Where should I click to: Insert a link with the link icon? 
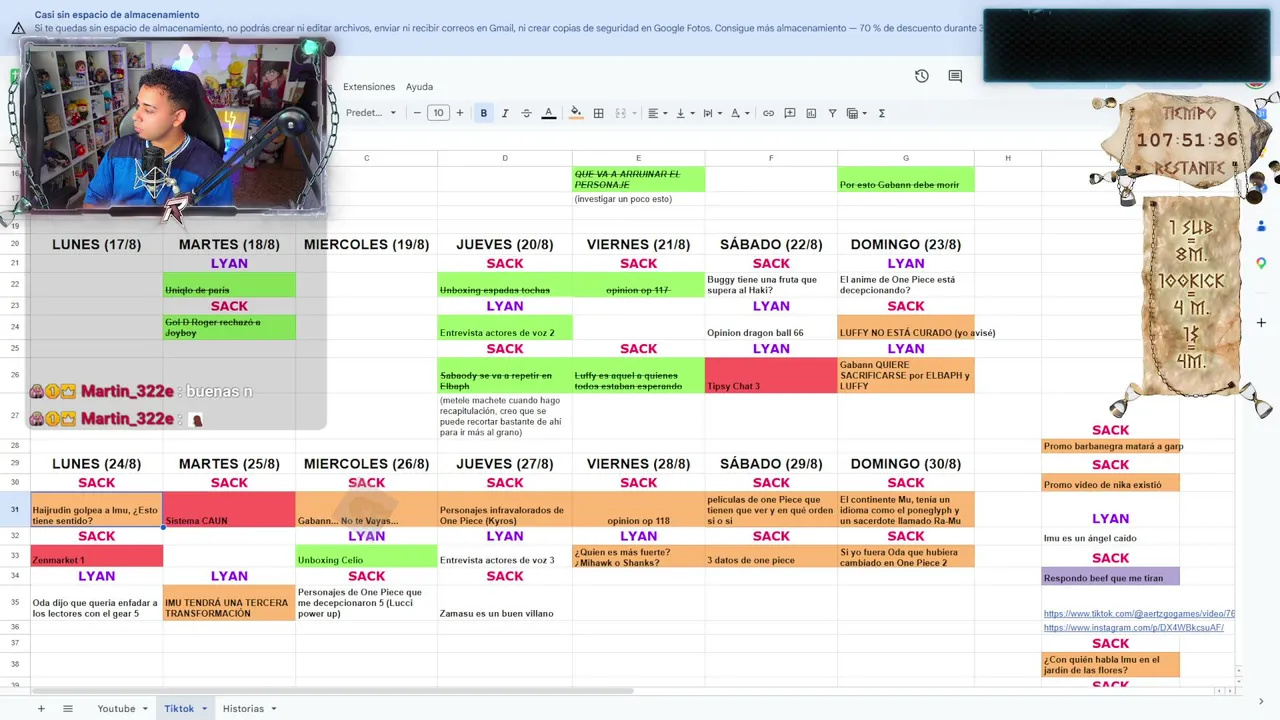(x=768, y=113)
